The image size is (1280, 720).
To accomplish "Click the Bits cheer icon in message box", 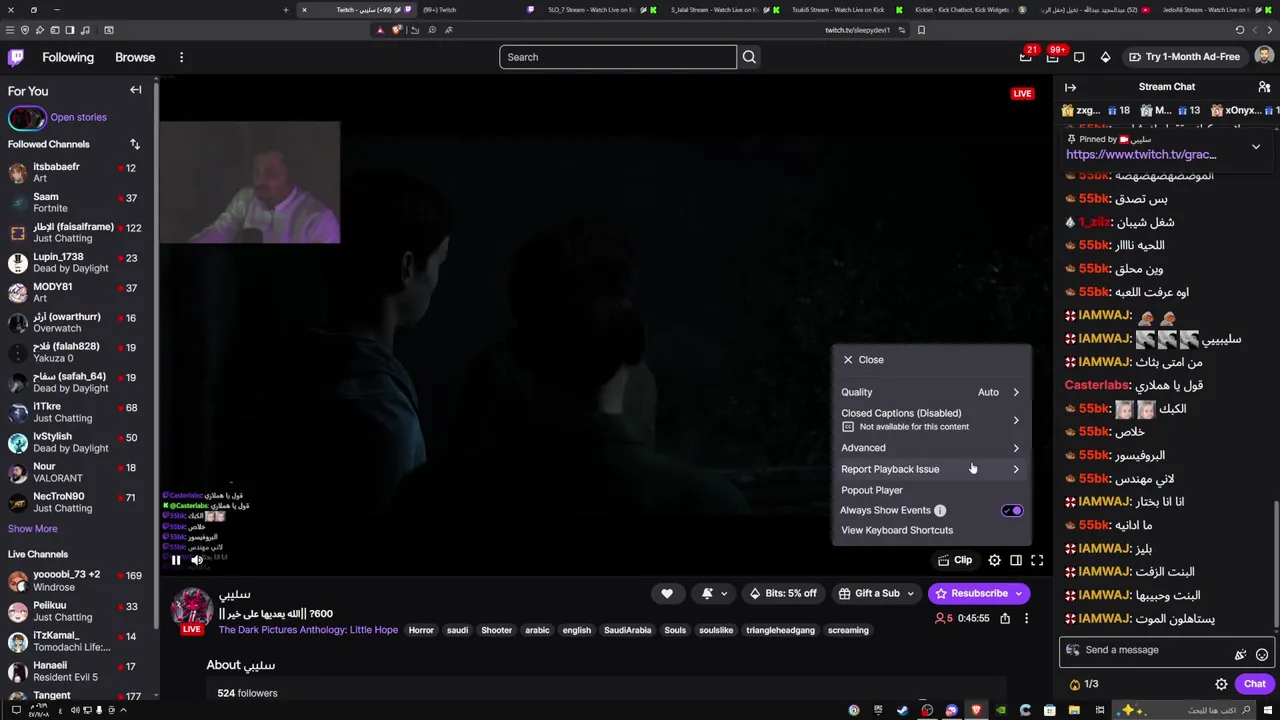I will pyautogui.click(x=1241, y=654).
